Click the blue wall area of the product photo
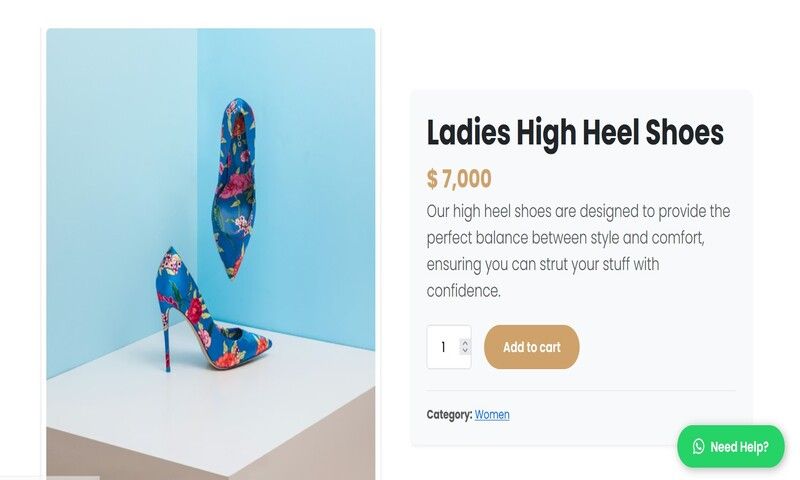The image size is (800, 480). (x=110, y=150)
